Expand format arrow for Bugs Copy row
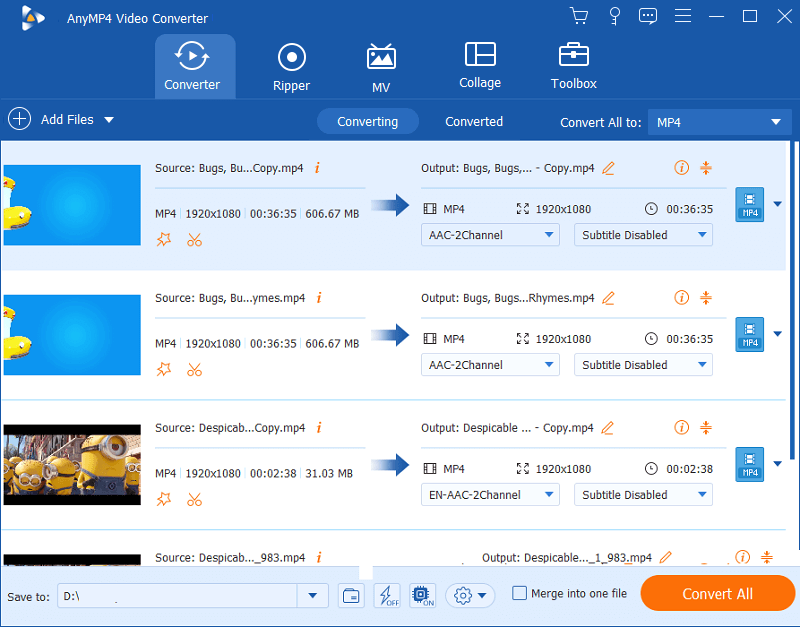Screen dimensions: 800x627 pyautogui.click(x=778, y=204)
